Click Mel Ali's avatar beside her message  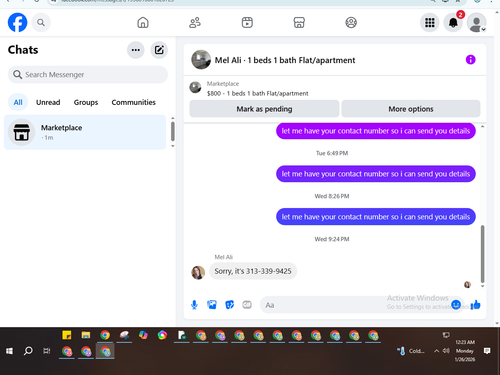click(x=198, y=272)
